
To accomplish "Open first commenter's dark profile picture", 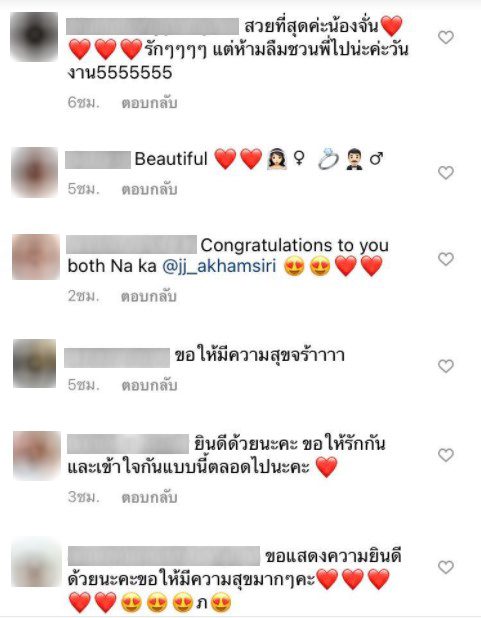I will click(34, 37).
